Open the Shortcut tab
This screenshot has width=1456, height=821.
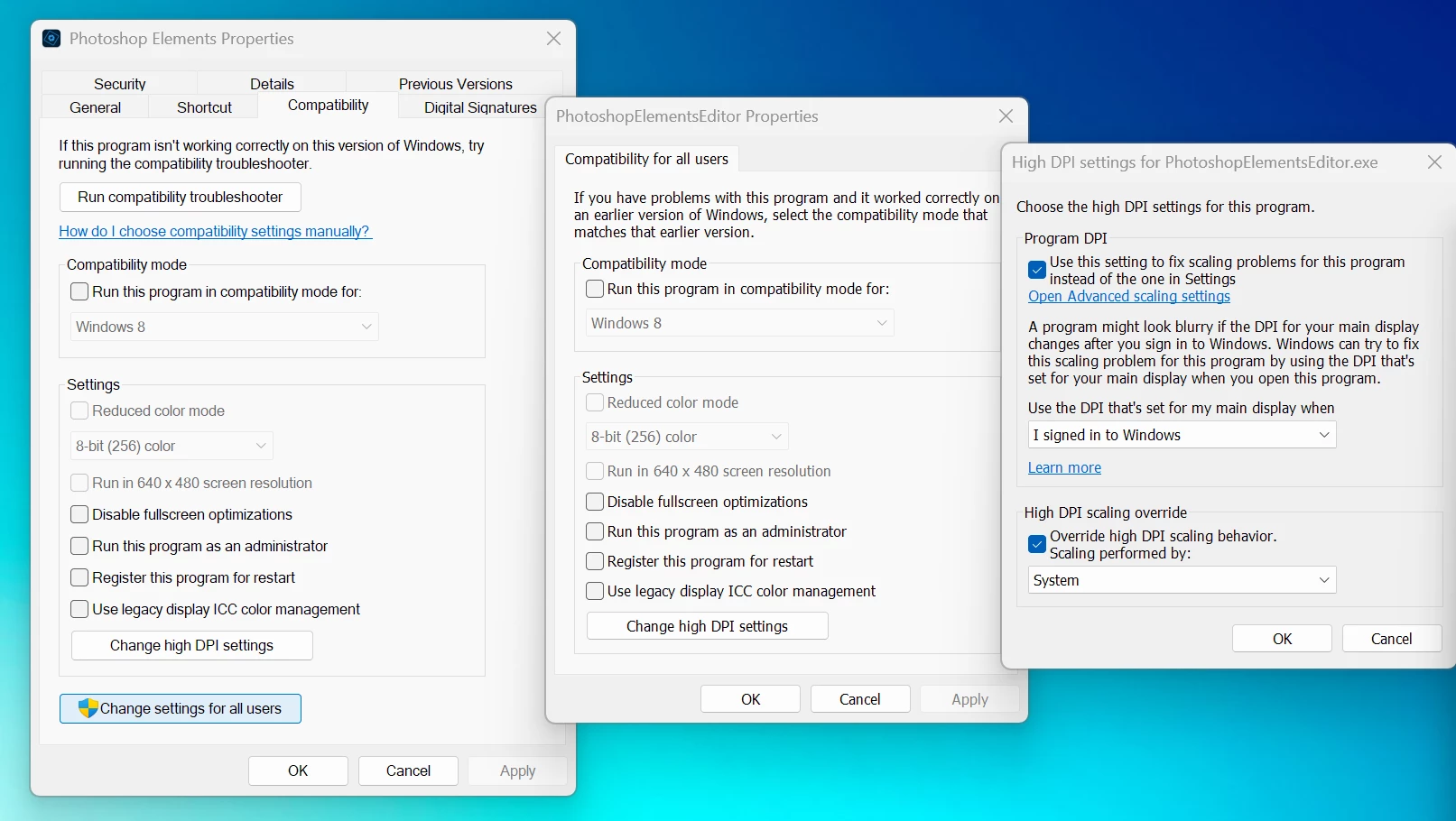click(x=204, y=106)
